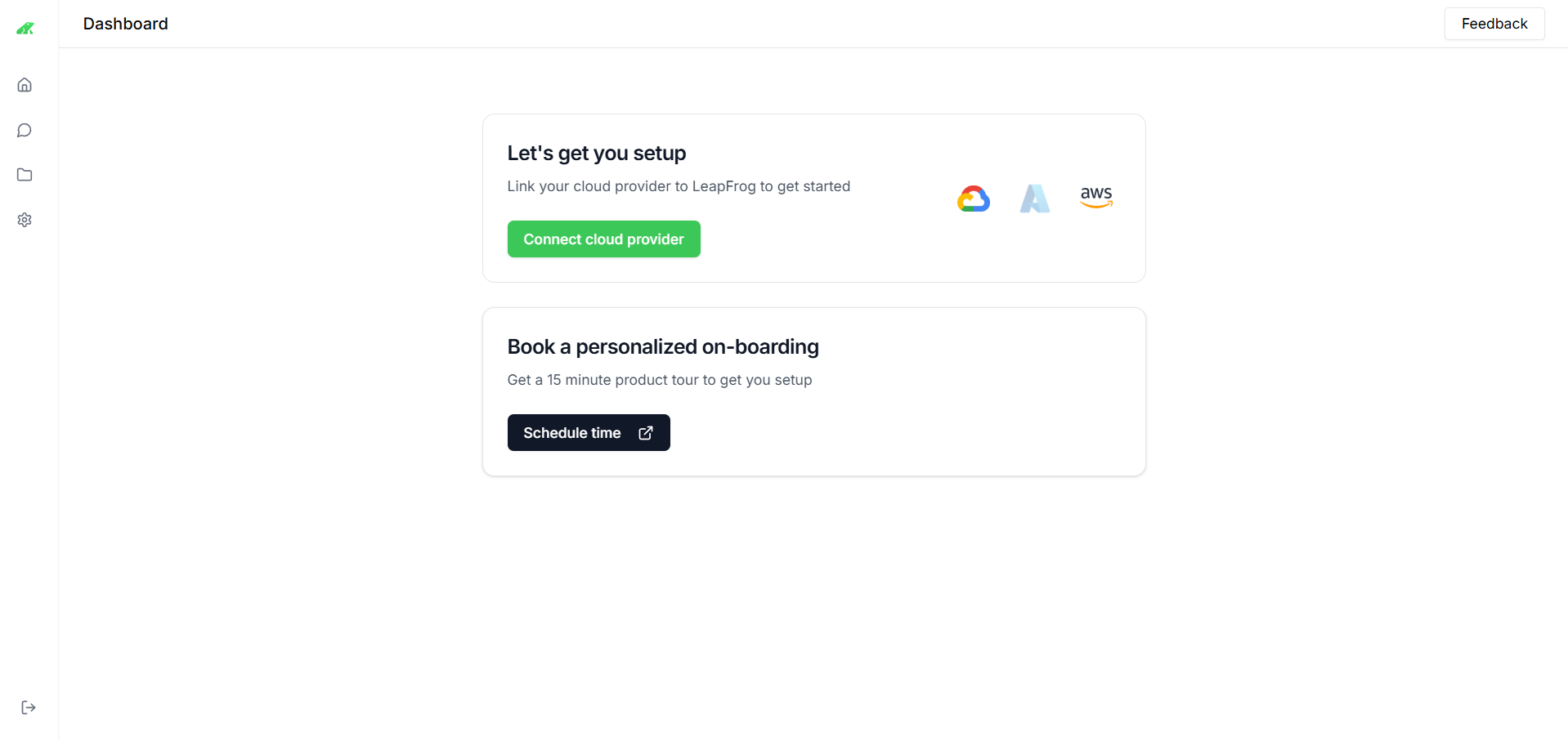Select the AWS logo
Viewport: 1568px width, 741px height.
click(x=1096, y=197)
